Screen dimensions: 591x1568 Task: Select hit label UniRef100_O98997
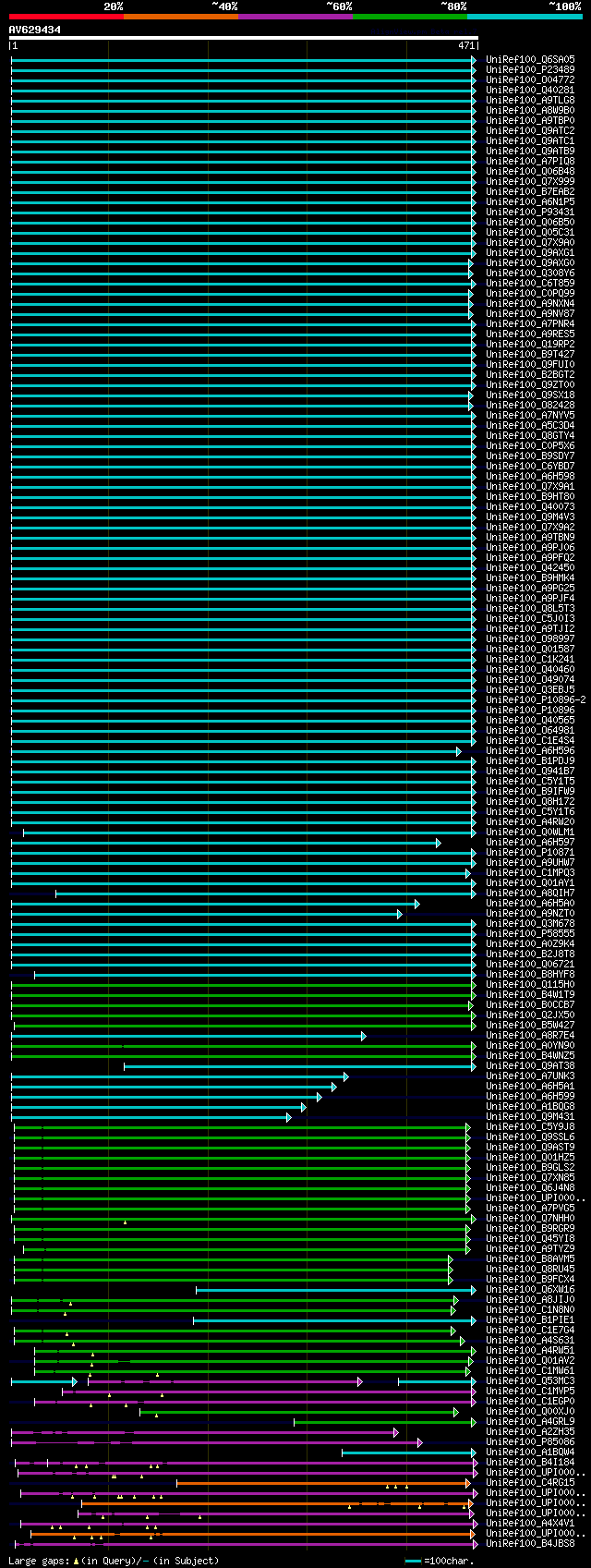pyautogui.click(x=530, y=638)
